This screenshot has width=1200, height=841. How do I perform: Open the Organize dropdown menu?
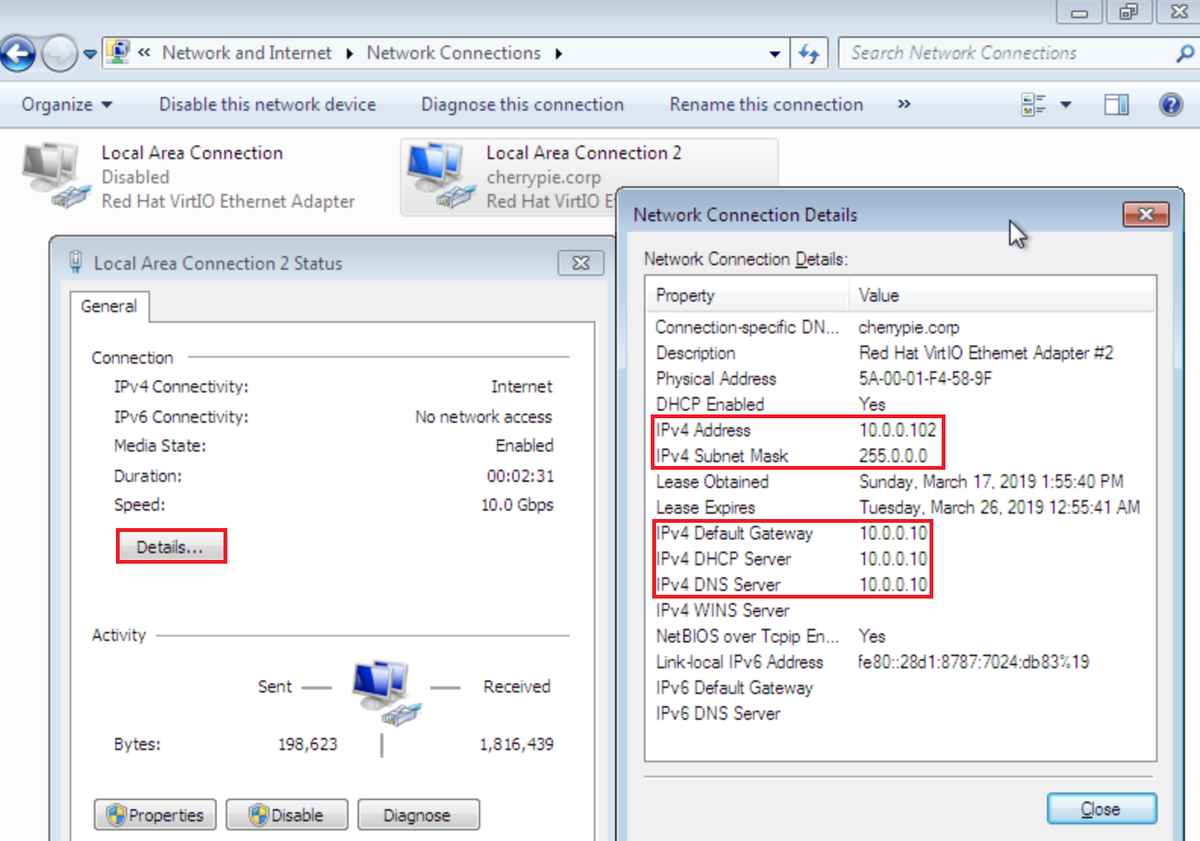[x=66, y=105]
